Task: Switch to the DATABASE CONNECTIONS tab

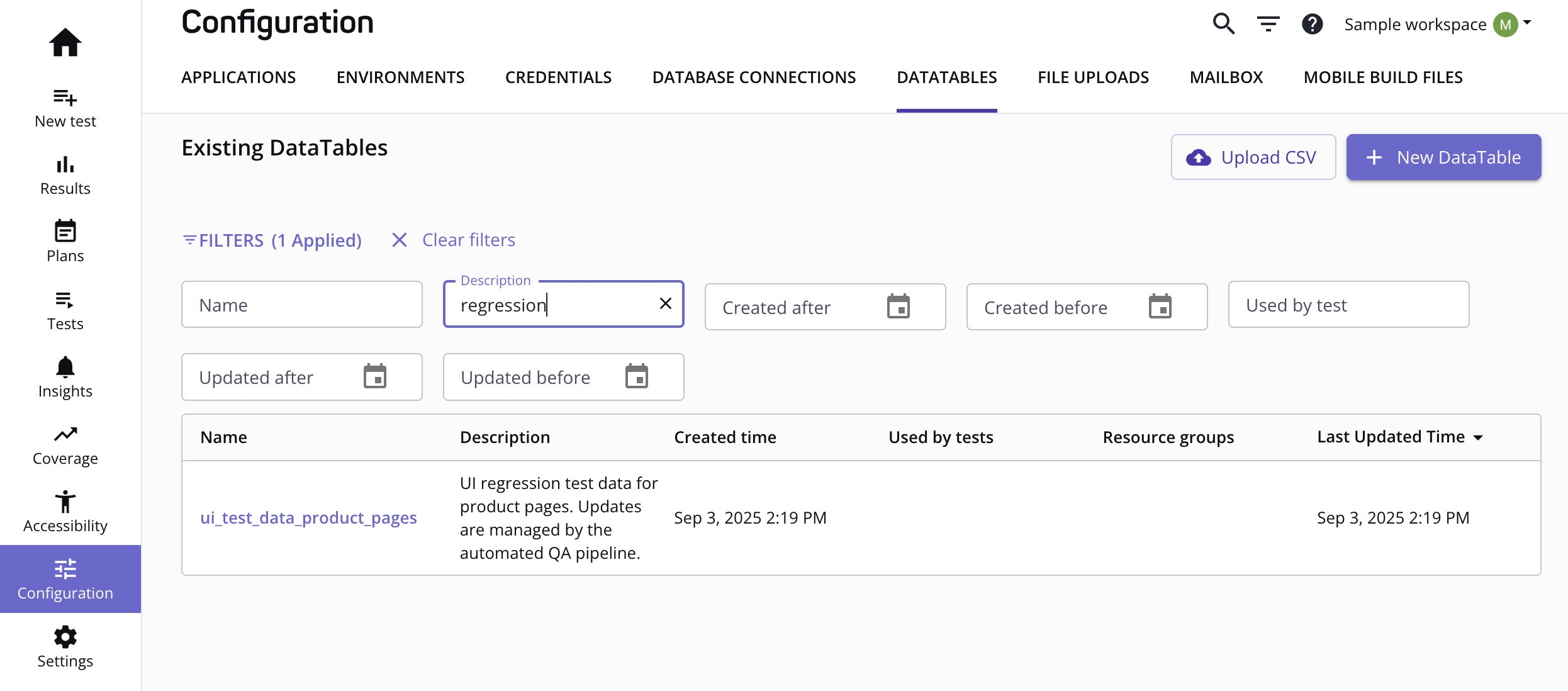Action: click(x=754, y=77)
